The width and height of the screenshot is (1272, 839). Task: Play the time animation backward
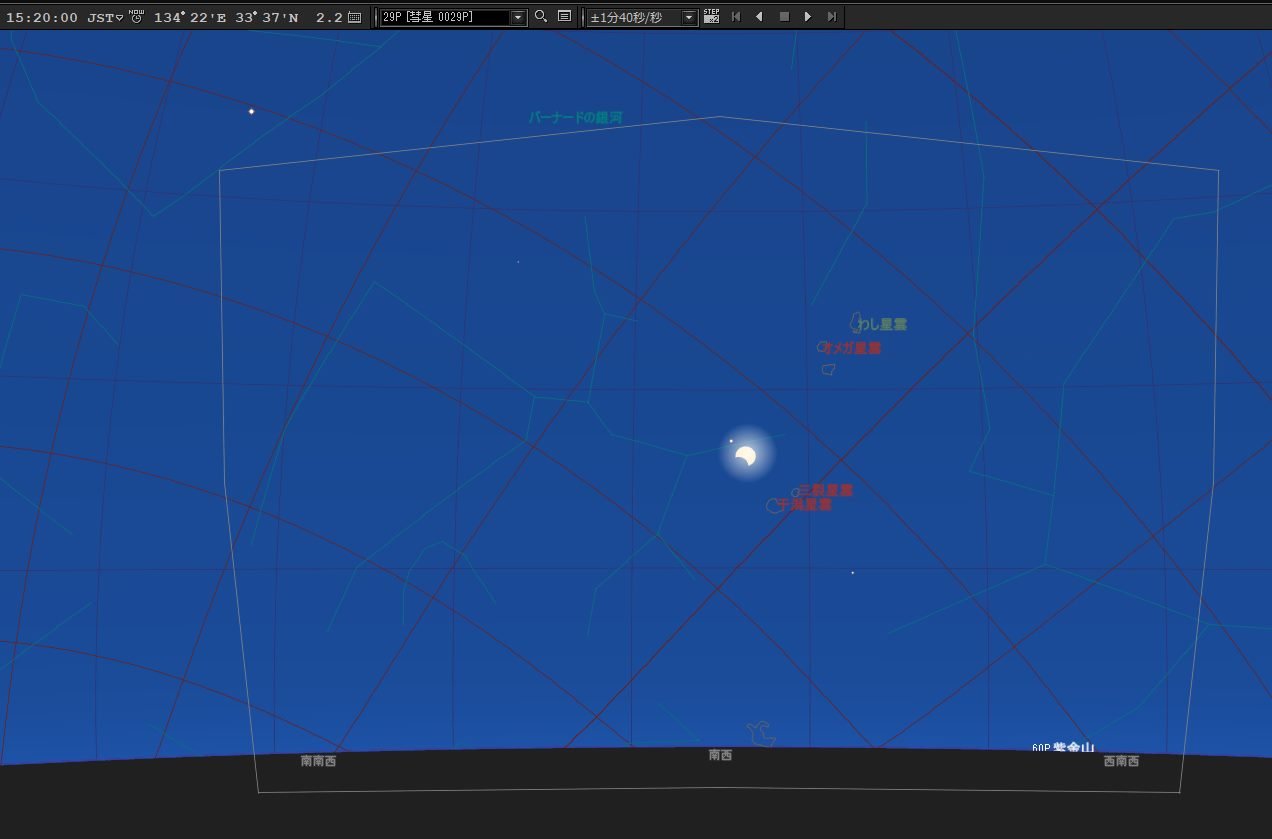point(759,17)
